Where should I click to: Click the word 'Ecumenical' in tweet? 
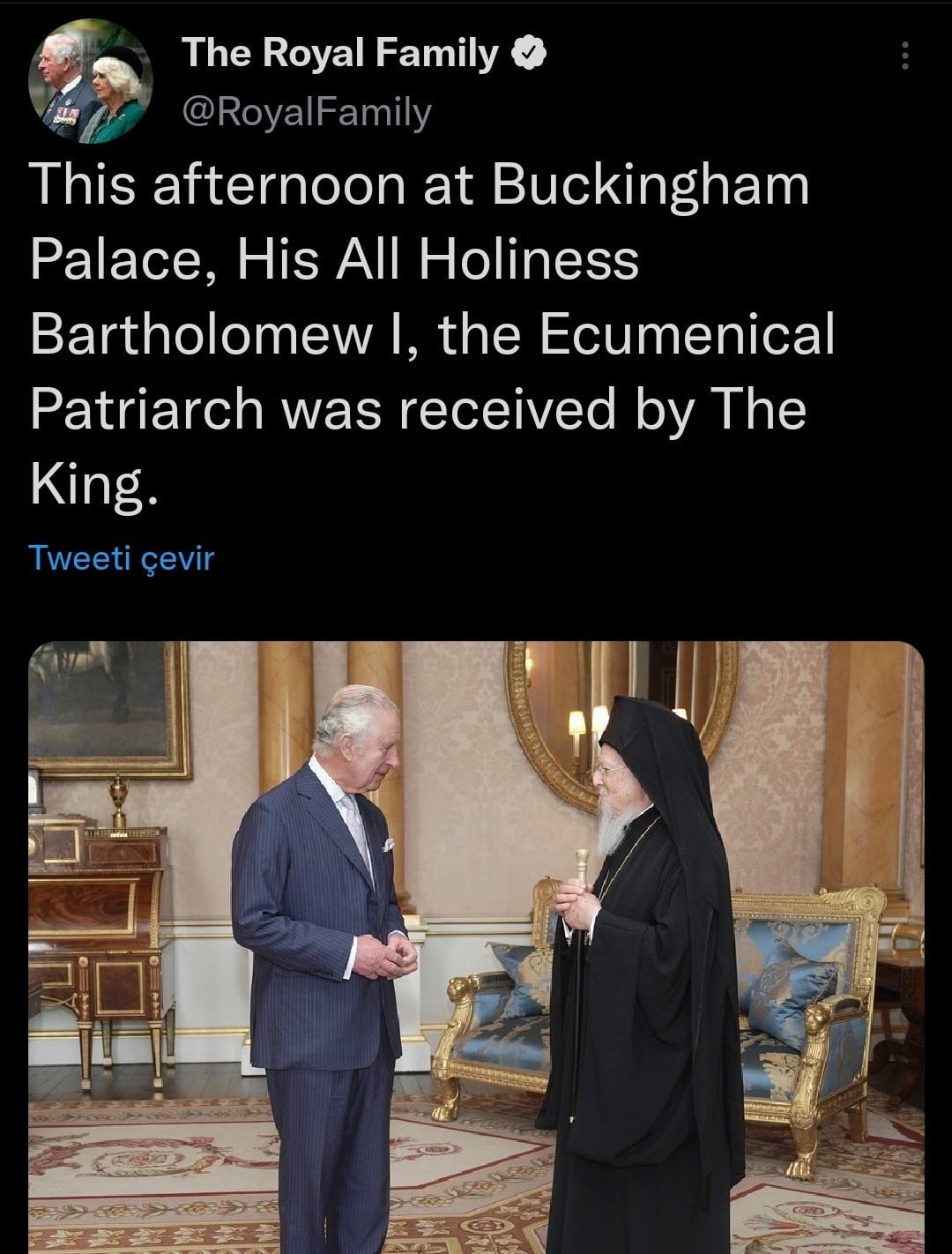686,335
